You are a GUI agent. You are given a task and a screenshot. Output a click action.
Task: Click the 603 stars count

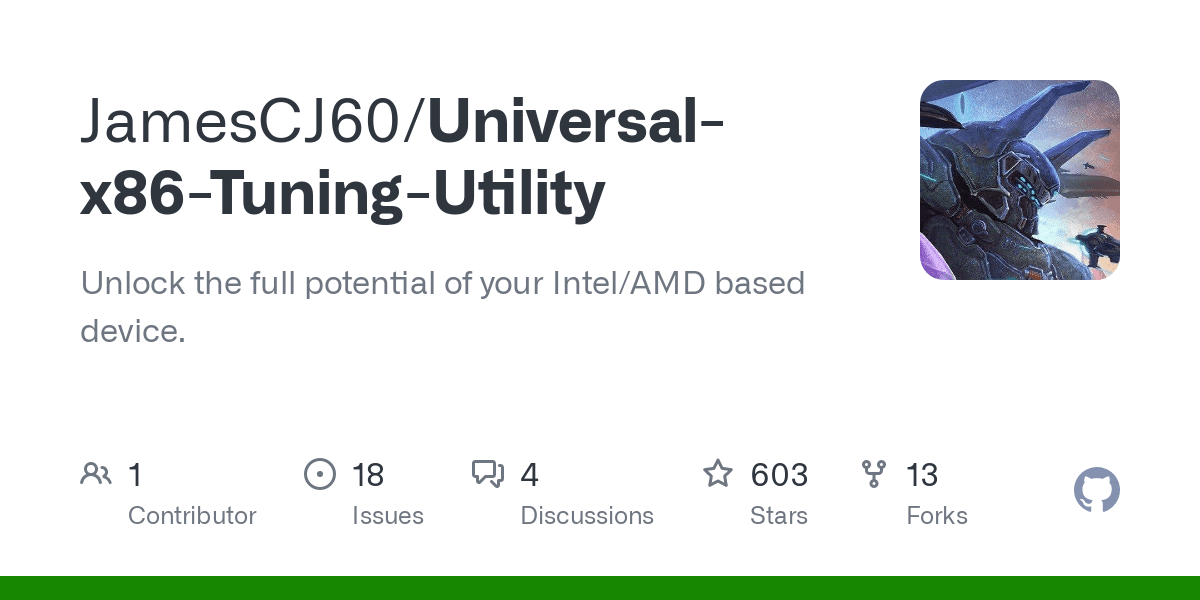[779, 475]
